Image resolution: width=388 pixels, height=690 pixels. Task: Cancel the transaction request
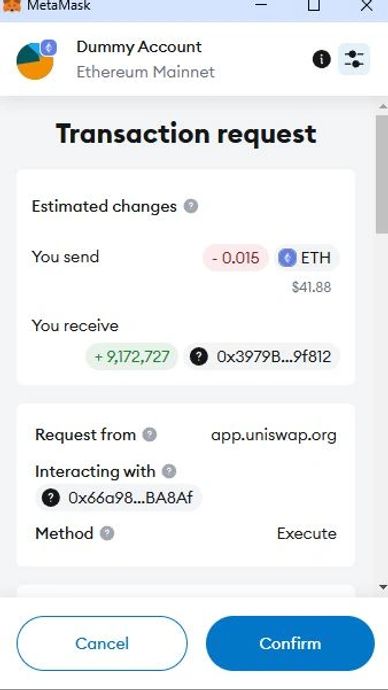(x=102, y=643)
